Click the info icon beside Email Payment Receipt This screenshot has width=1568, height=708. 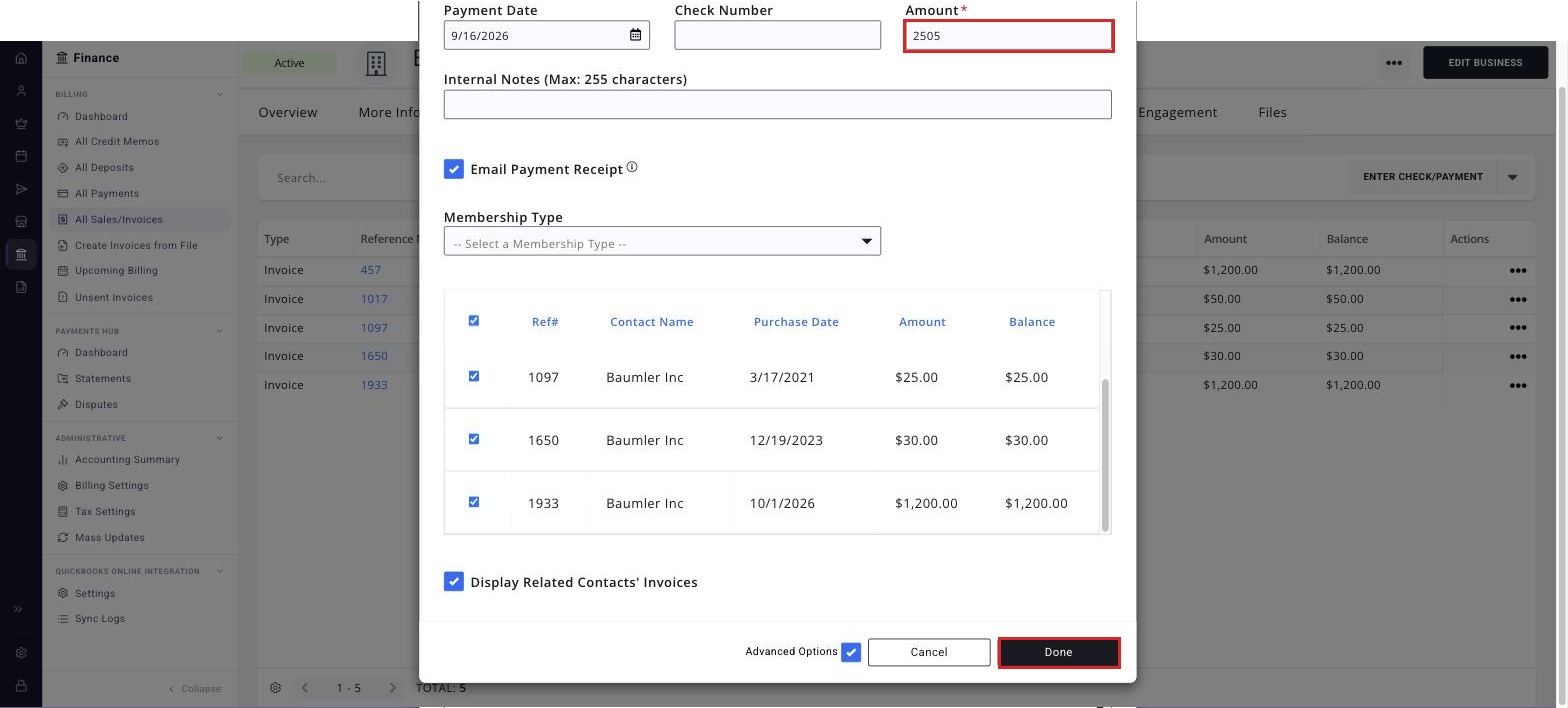pos(632,168)
